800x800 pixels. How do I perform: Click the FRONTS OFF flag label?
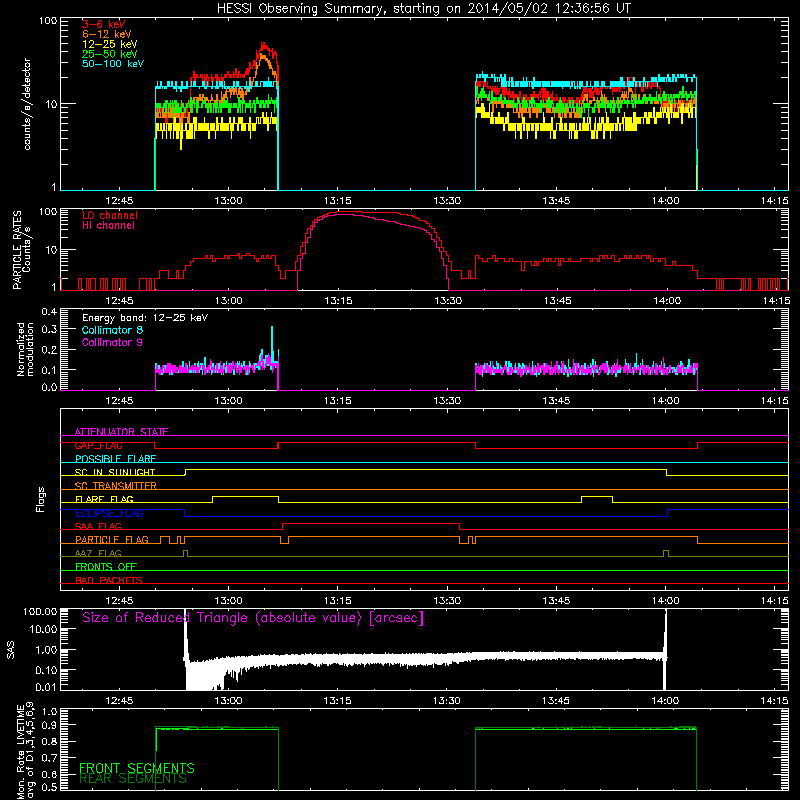pos(106,566)
